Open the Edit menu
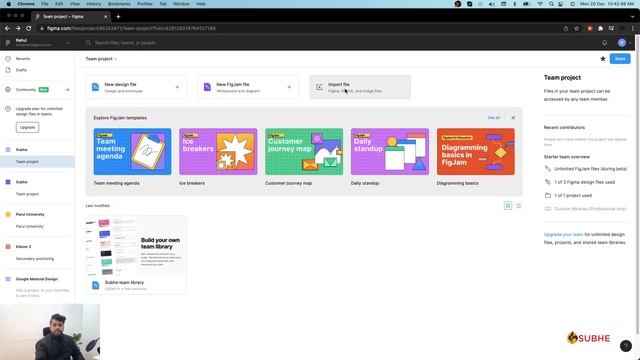Image resolution: width=640 pixels, height=360 pixels. 59,4
